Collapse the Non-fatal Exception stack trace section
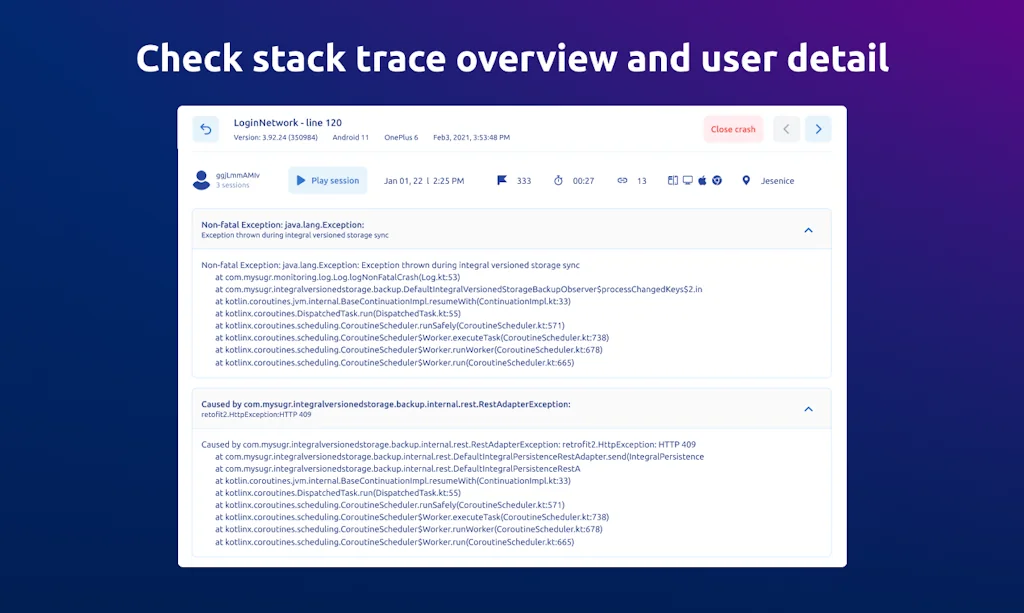Image resolution: width=1024 pixels, height=613 pixels. [808, 229]
